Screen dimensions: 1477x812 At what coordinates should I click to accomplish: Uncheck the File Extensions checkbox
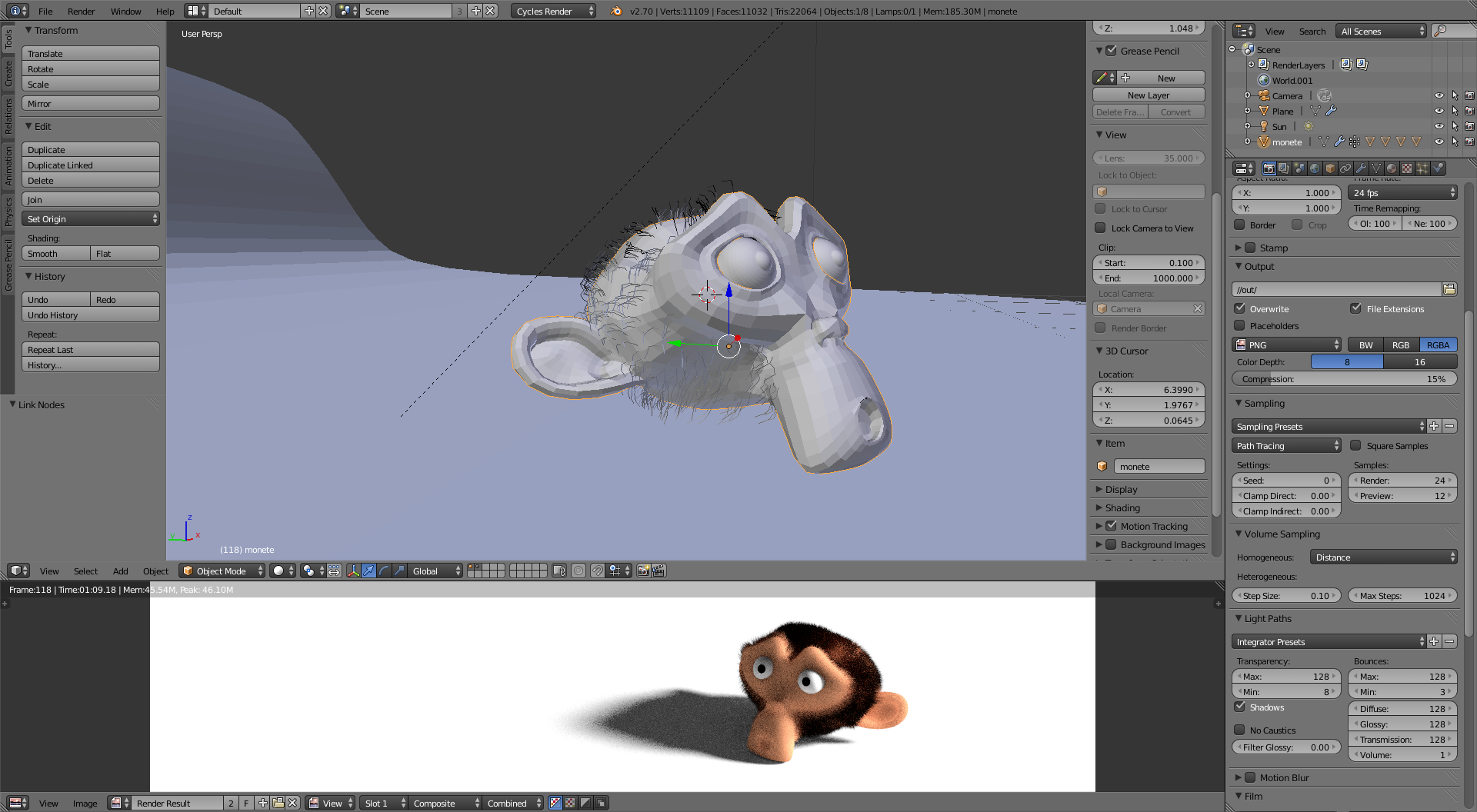click(x=1356, y=308)
